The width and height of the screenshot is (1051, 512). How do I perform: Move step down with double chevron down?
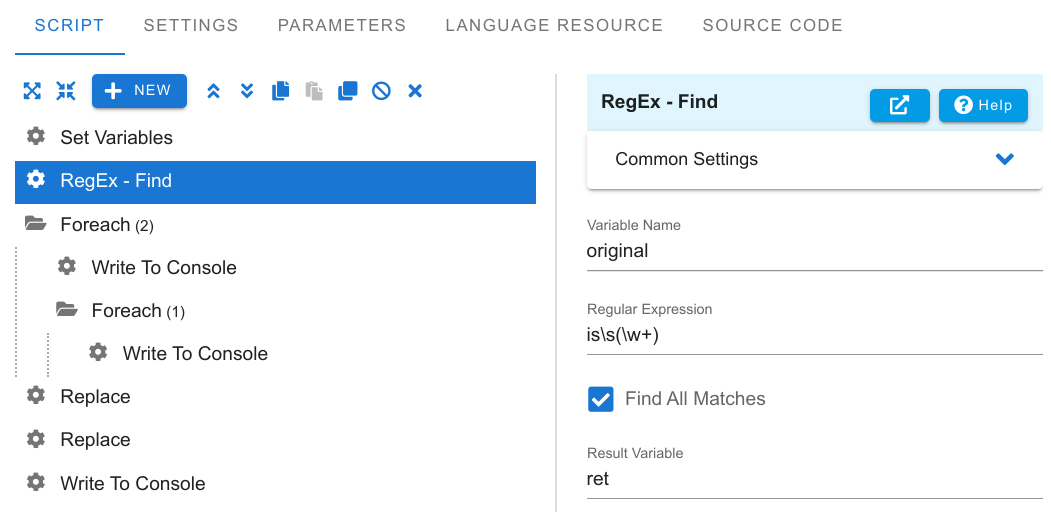click(x=247, y=91)
